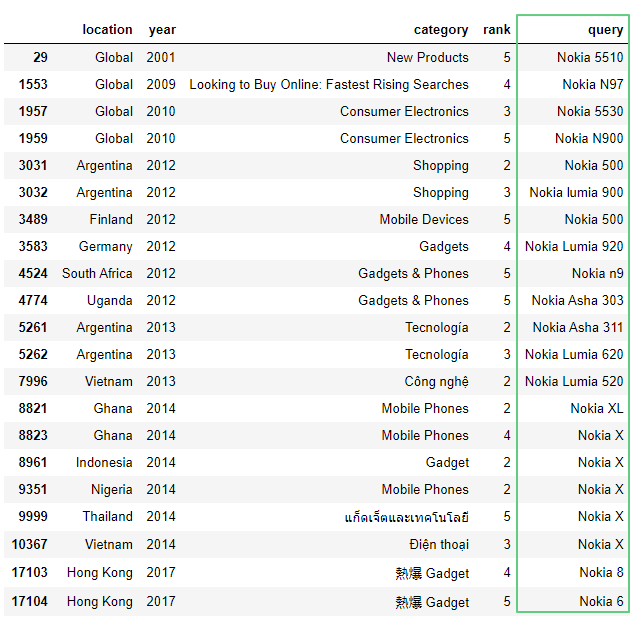Select row index 1553

[x=33, y=84]
